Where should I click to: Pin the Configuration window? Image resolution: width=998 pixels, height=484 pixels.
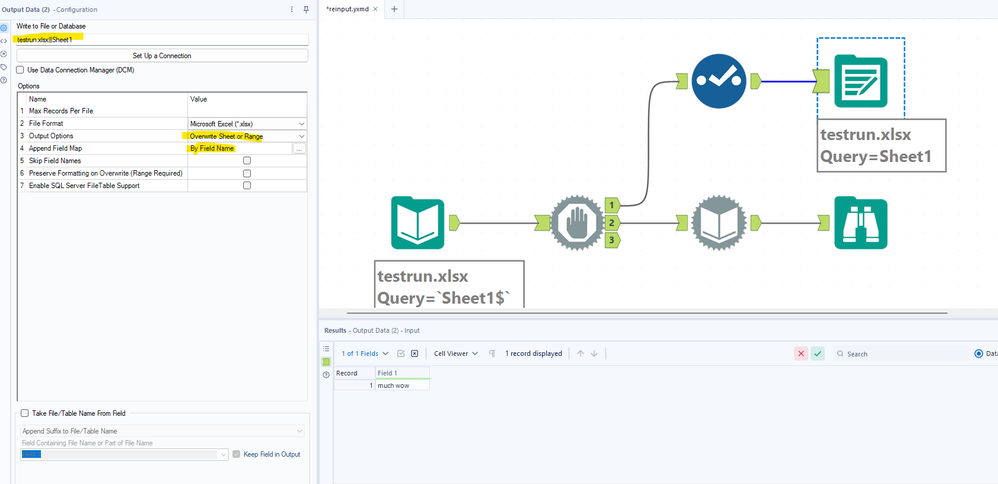coord(306,10)
